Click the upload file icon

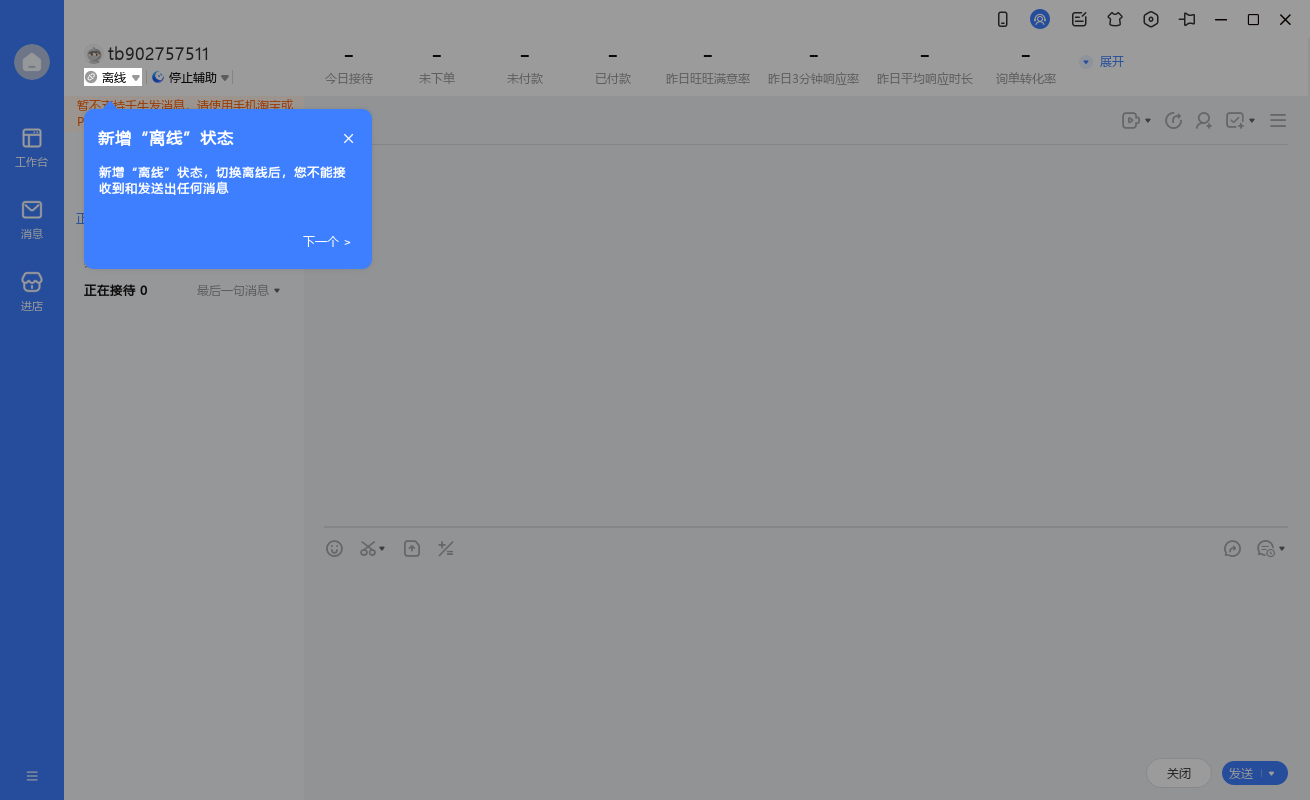pyautogui.click(x=412, y=548)
